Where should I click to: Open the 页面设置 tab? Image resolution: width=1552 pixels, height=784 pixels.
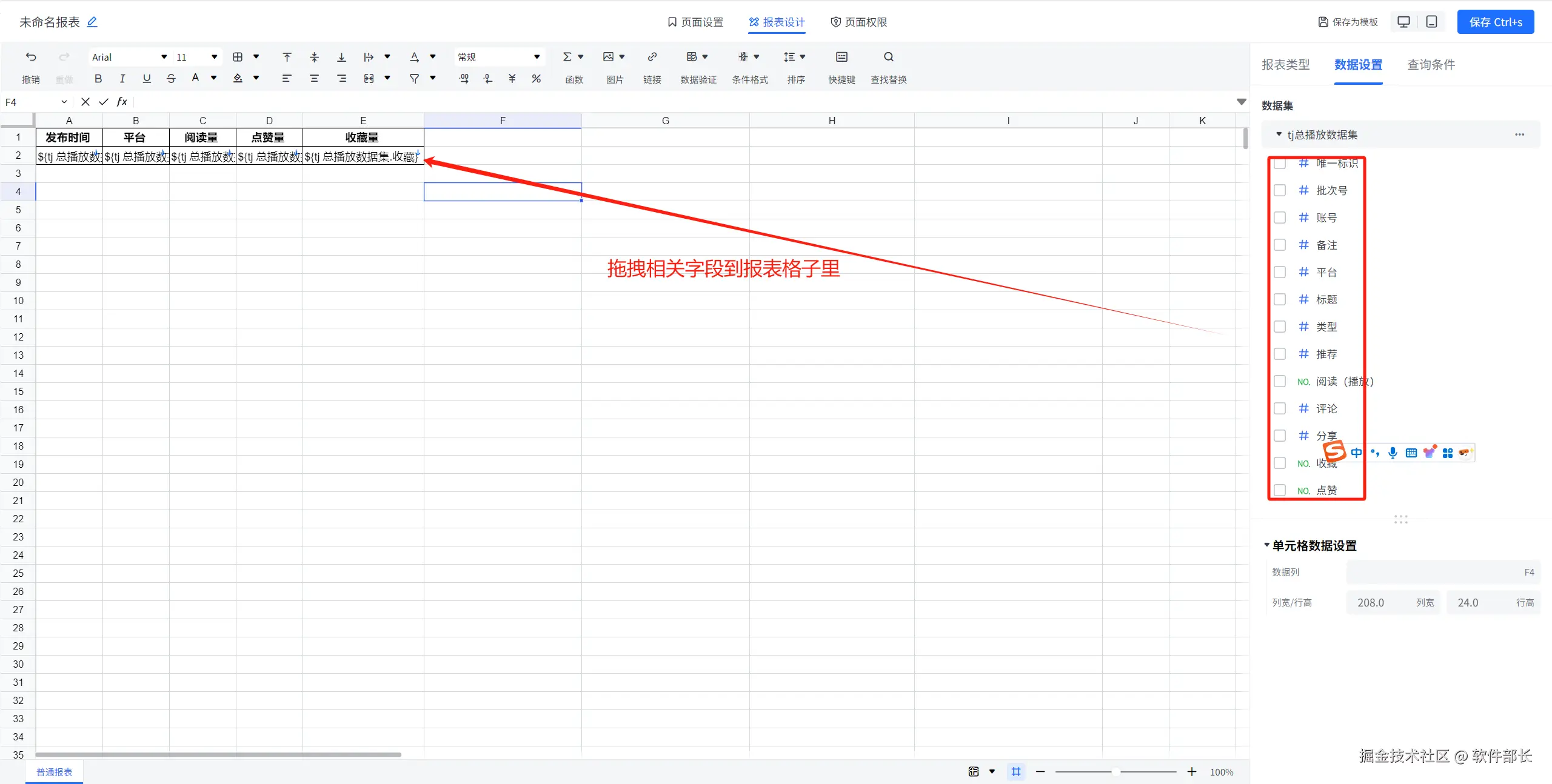pos(695,22)
